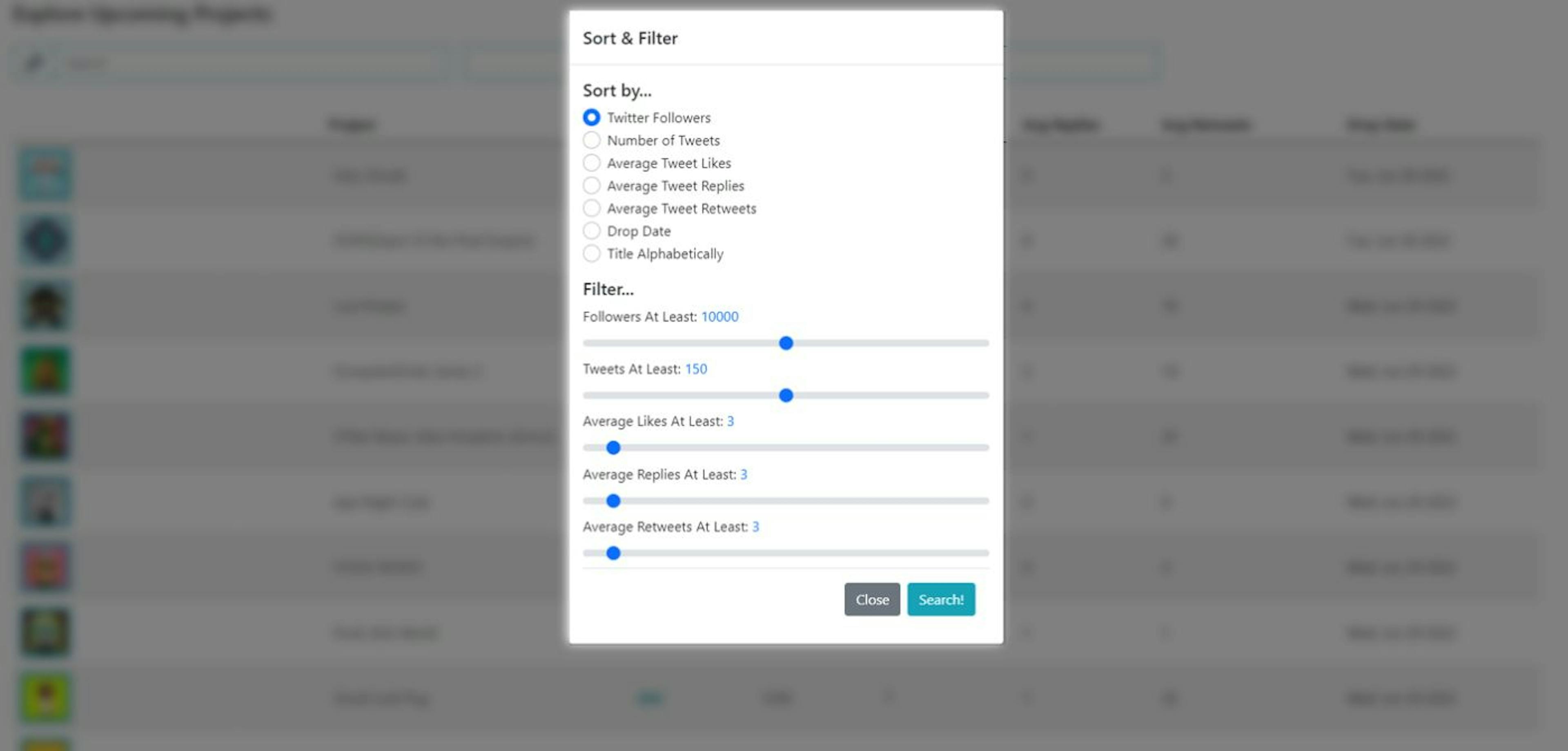The image size is (1568, 751).
Task: Close the Sort & Filter dialog
Action: tap(872, 599)
